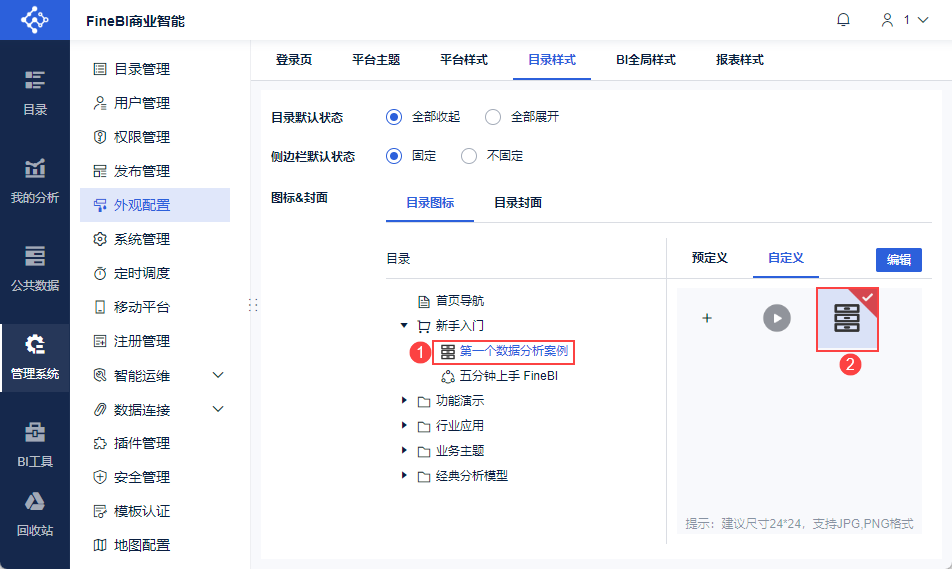Expand the 智能运维 menu chevron
952x569 pixels.
[x=219, y=375]
